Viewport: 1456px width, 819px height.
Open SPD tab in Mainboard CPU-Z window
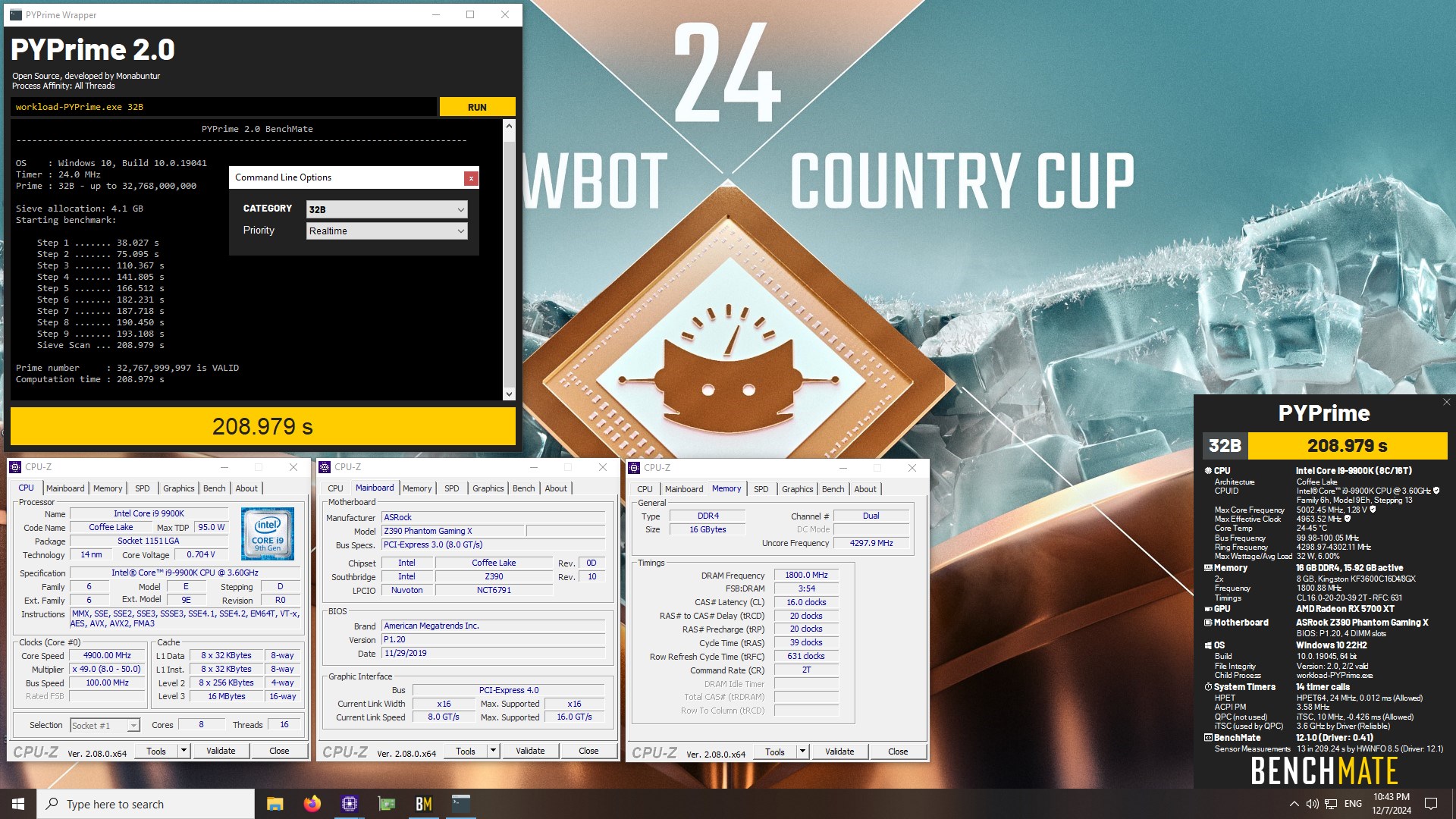pyautogui.click(x=451, y=488)
